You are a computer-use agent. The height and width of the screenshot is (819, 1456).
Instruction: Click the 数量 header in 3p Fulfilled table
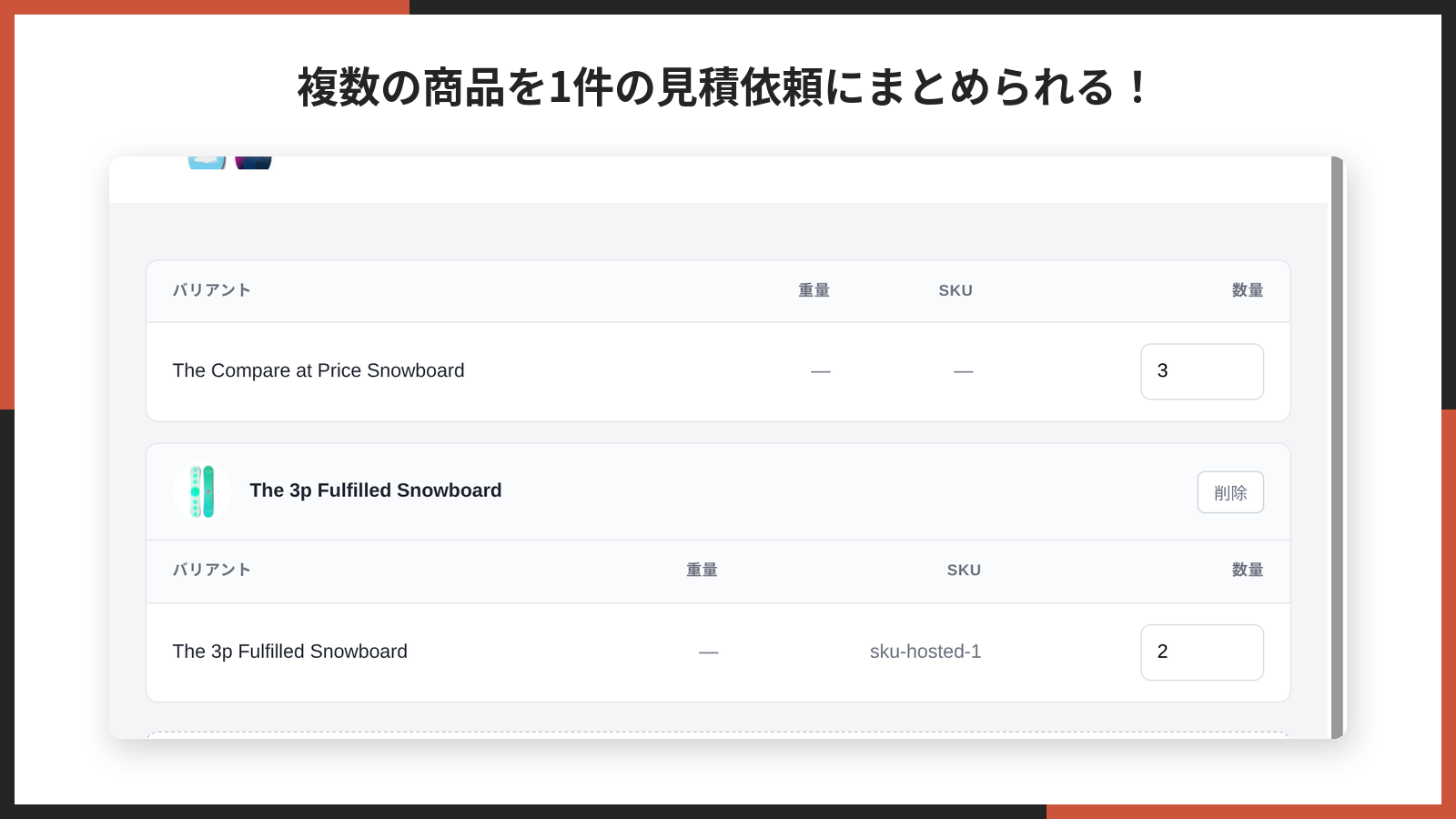pyautogui.click(x=1248, y=570)
